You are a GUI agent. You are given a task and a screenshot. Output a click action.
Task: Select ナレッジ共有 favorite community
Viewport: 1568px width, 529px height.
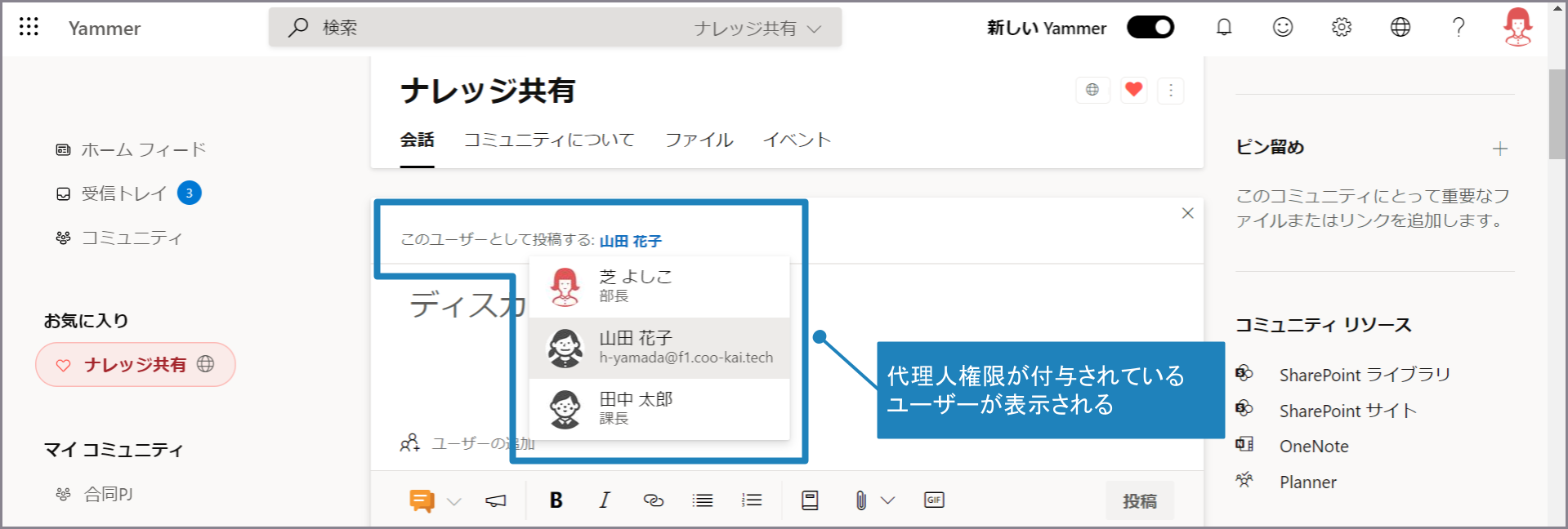[x=136, y=364]
